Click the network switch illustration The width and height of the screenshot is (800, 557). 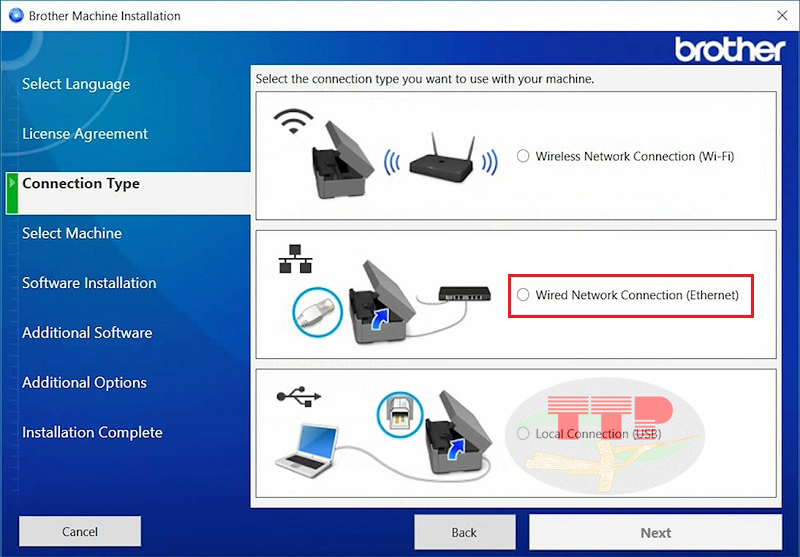tap(465, 294)
